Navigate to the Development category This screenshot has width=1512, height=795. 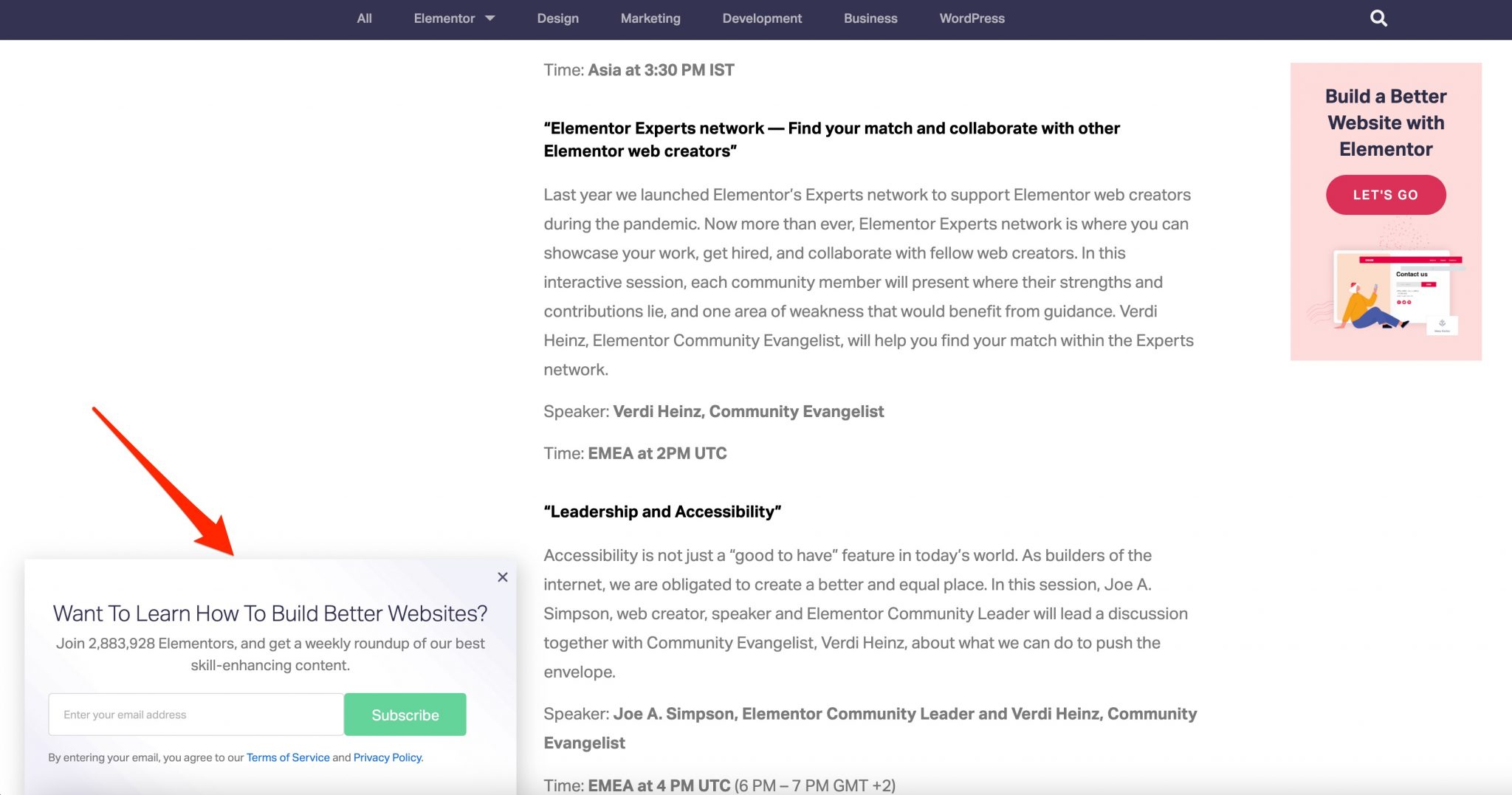pyautogui.click(x=762, y=18)
